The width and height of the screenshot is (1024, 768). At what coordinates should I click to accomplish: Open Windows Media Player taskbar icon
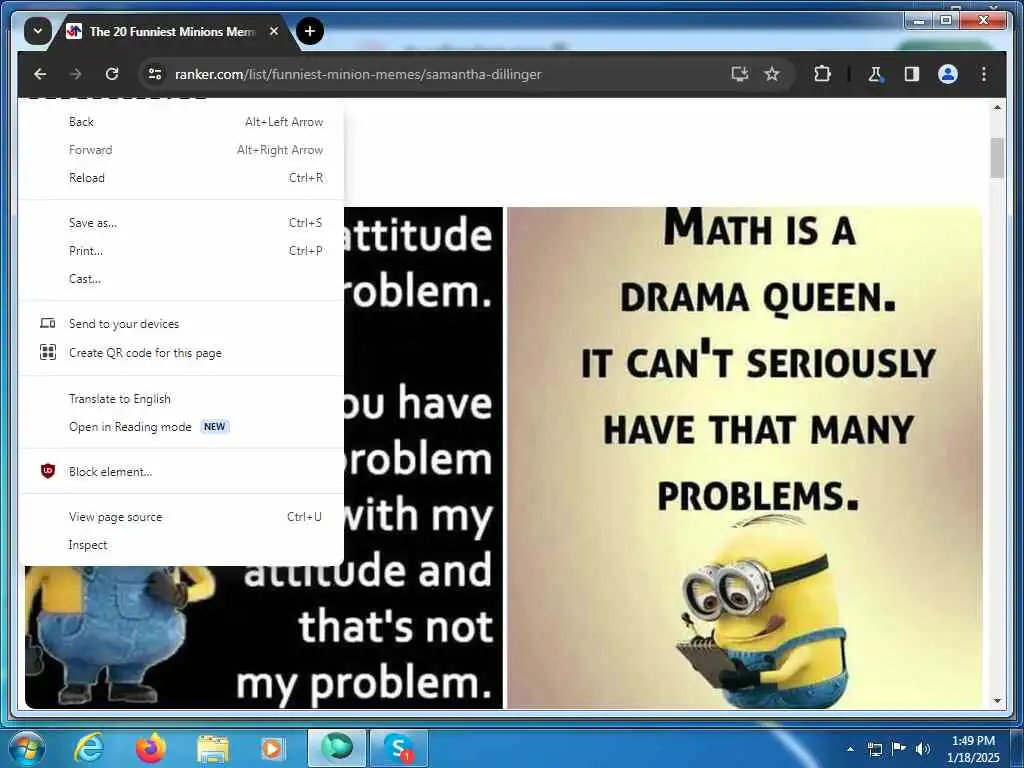tap(272, 749)
